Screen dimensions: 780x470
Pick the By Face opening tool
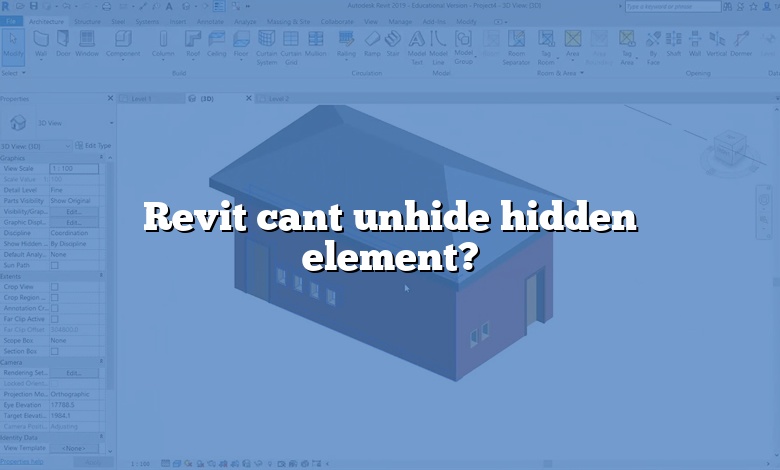coord(653,48)
